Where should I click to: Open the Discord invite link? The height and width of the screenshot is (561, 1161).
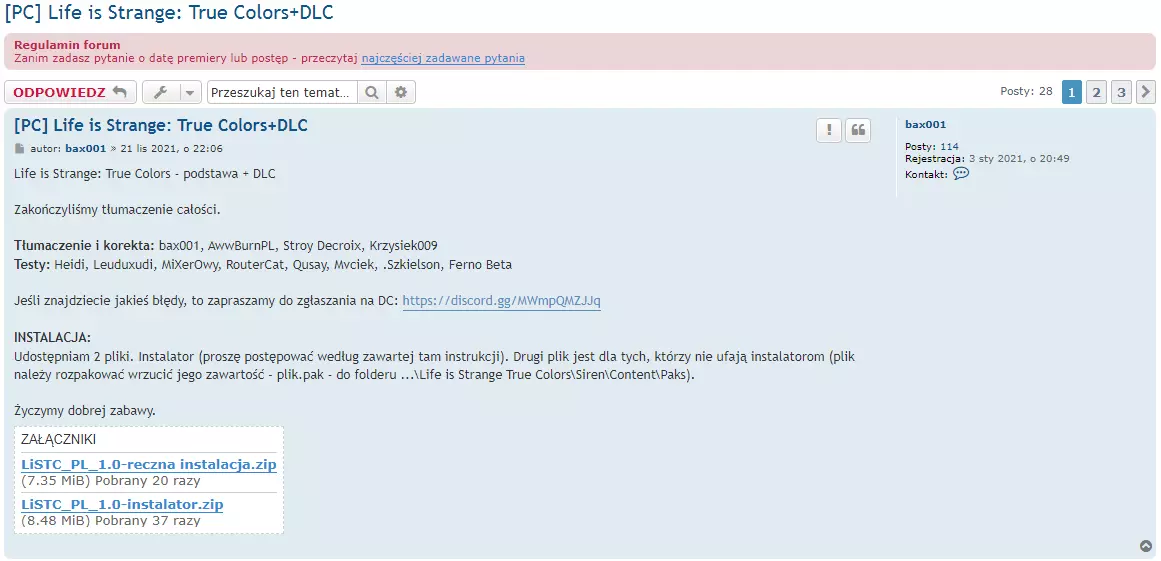pos(501,301)
